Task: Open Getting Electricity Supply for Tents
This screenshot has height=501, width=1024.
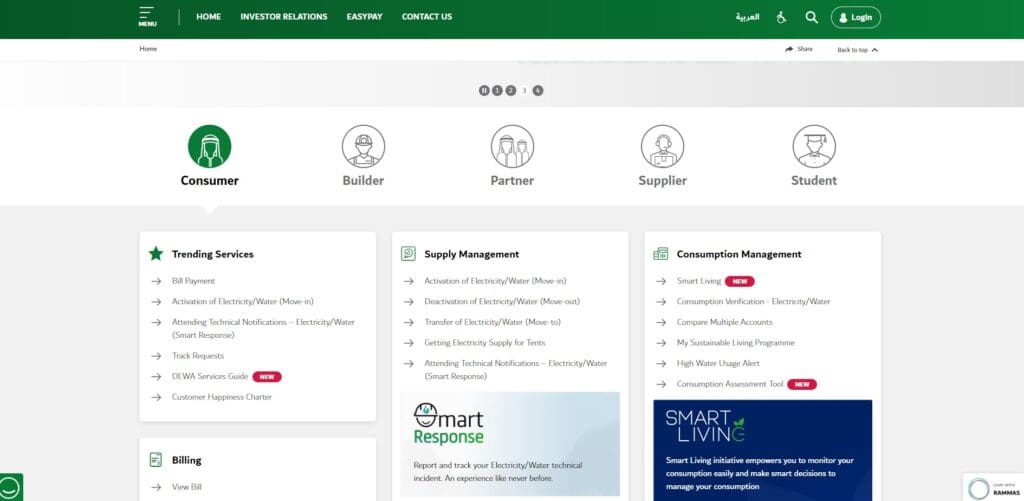Action: 485,343
